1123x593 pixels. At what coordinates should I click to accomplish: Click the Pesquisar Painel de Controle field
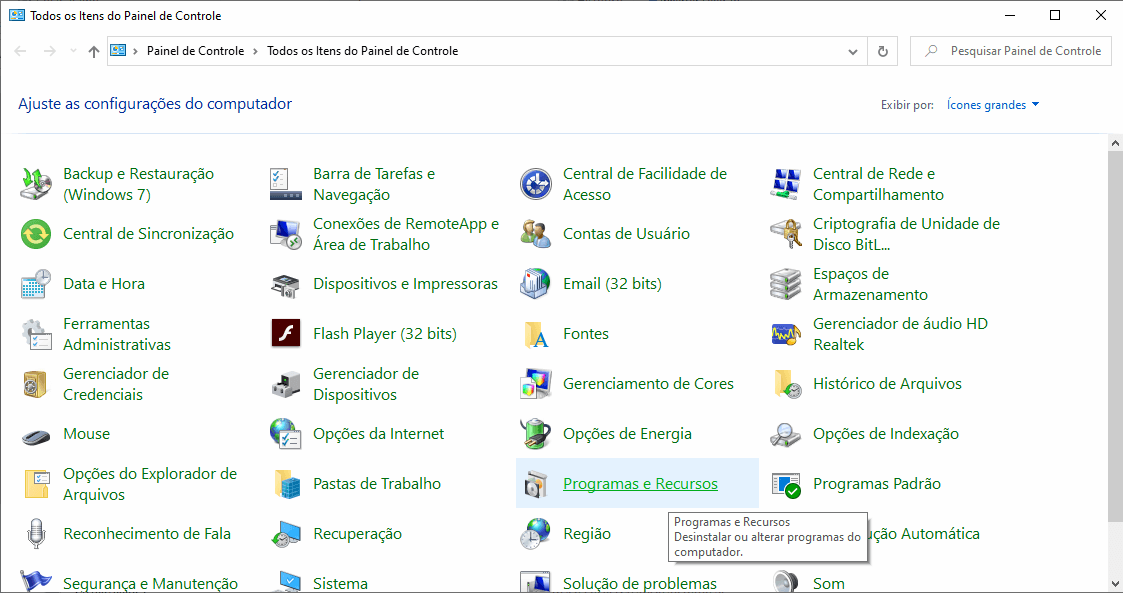click(x=1011, y=52)
